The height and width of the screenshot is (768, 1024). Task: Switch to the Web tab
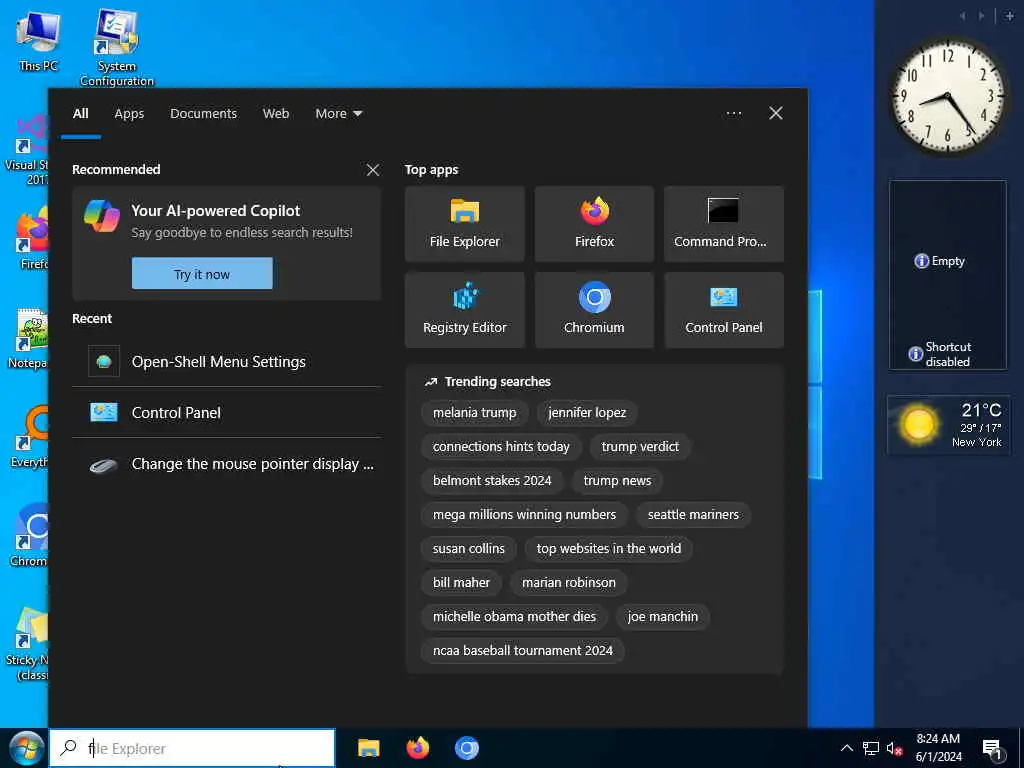(276, 114)
